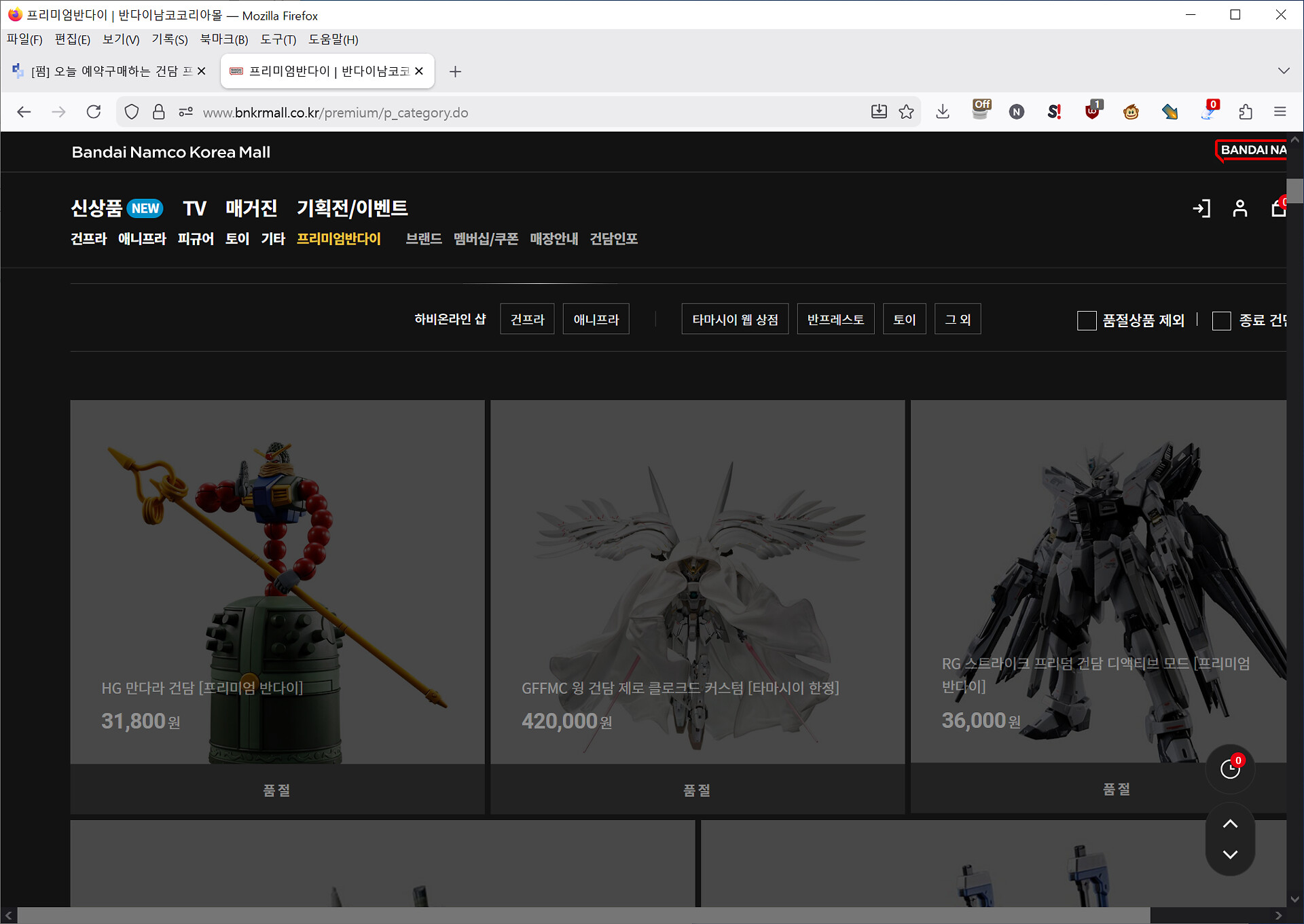Check the 품절상품 제외 checkbox
This screenshot has height=924, width=1304.
coord(1087,320)
